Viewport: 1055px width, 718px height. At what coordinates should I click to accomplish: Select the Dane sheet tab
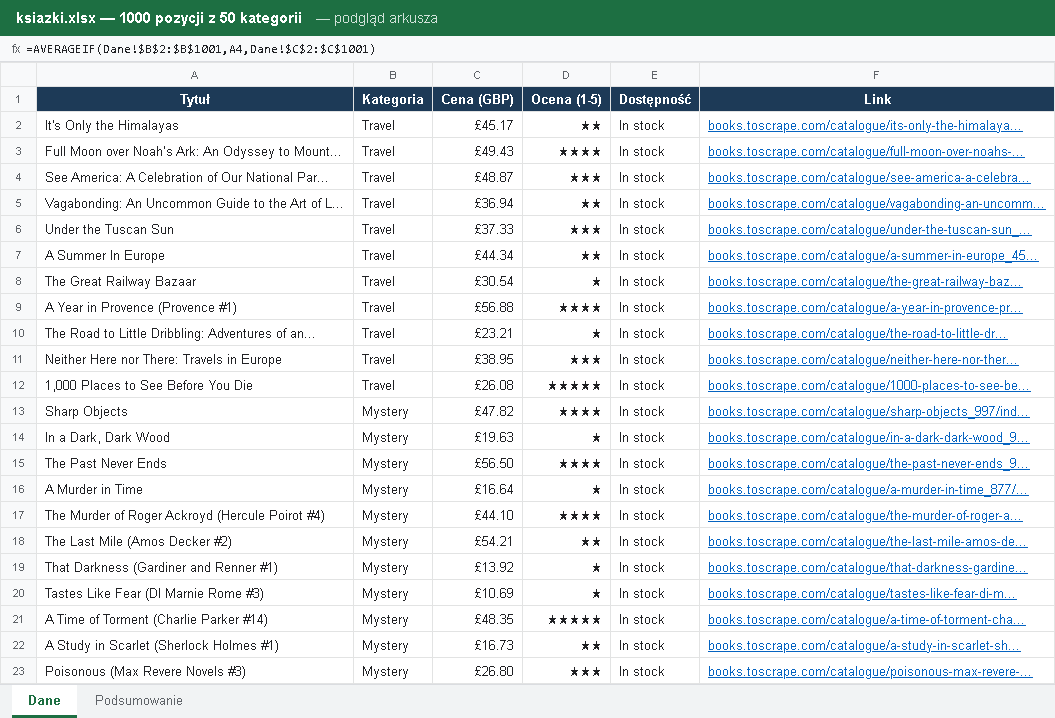pyautogui.click(x=44, y=701)
